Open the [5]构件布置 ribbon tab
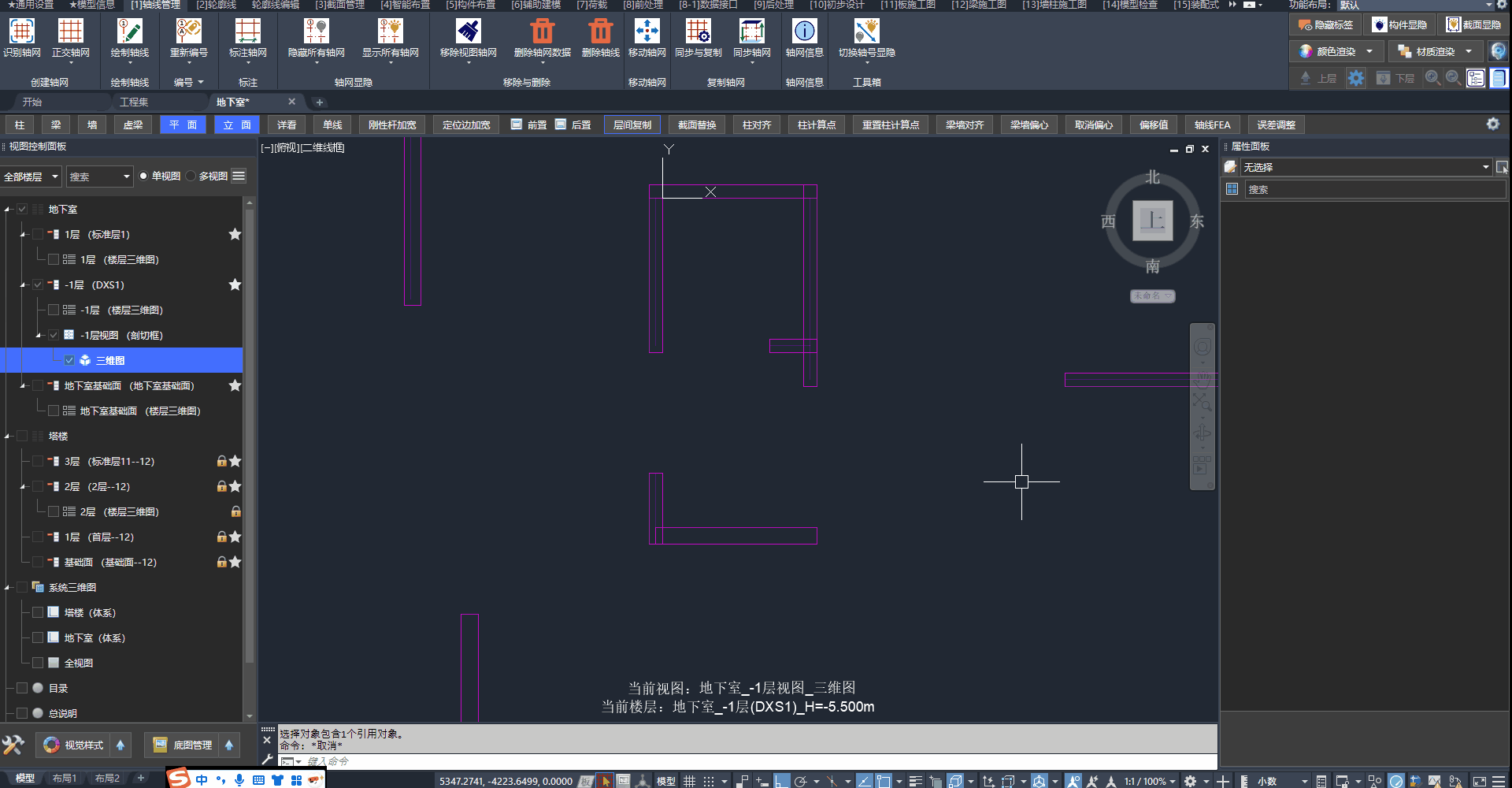This screenshot has height=788, width=1512. click(470, 5)
